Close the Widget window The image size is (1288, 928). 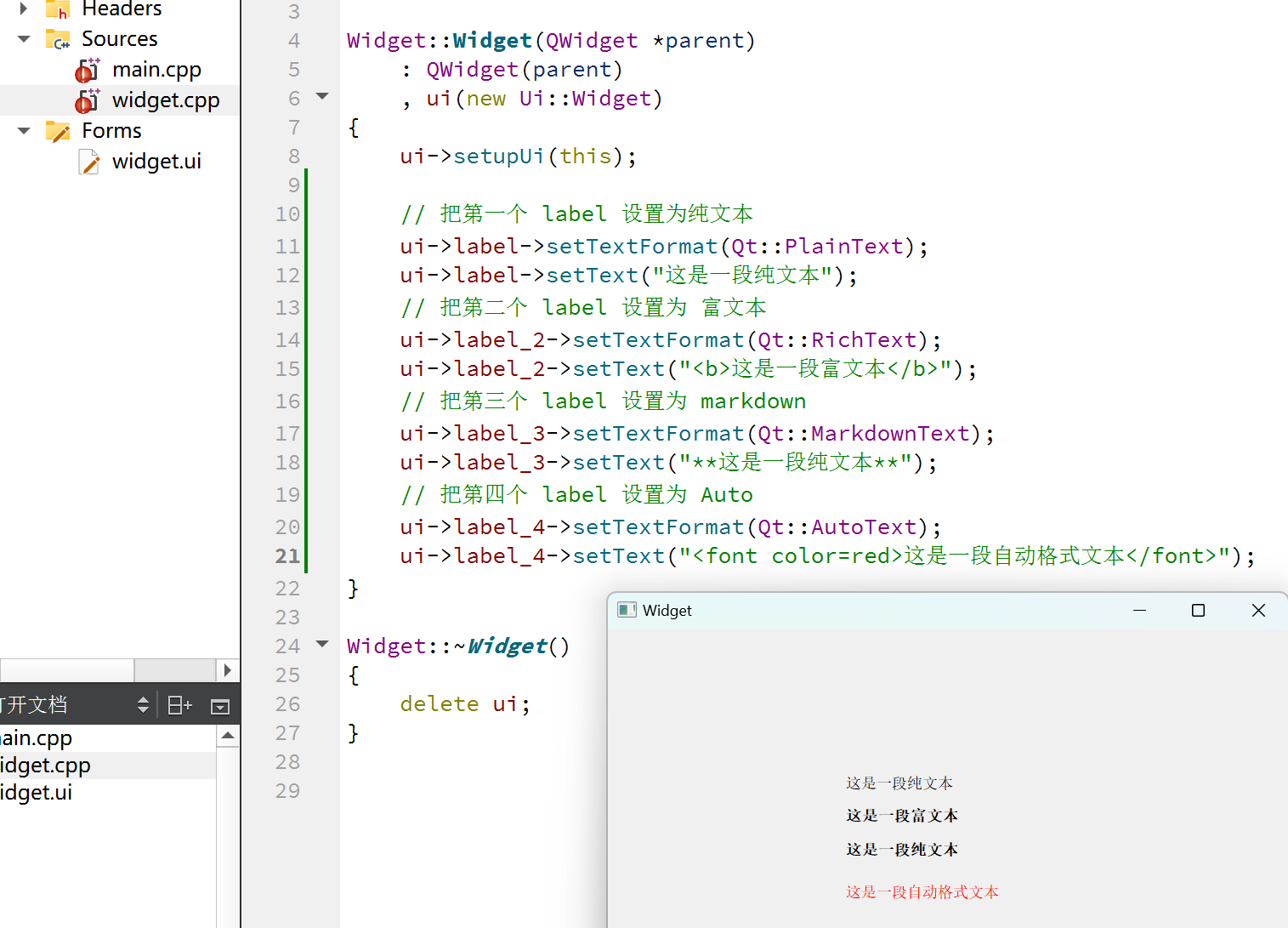click(1259, 610)
